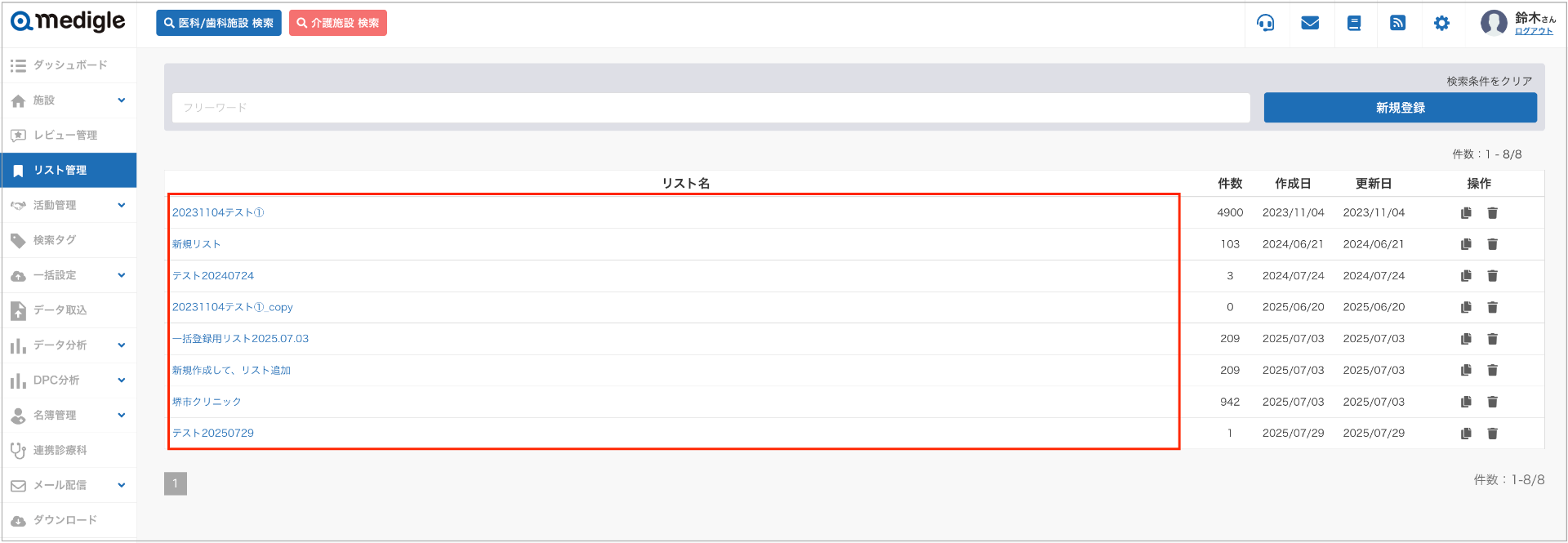
Task: Delete the 堺市クリニック list via trash icon
Action: (x=1492, y=402)
